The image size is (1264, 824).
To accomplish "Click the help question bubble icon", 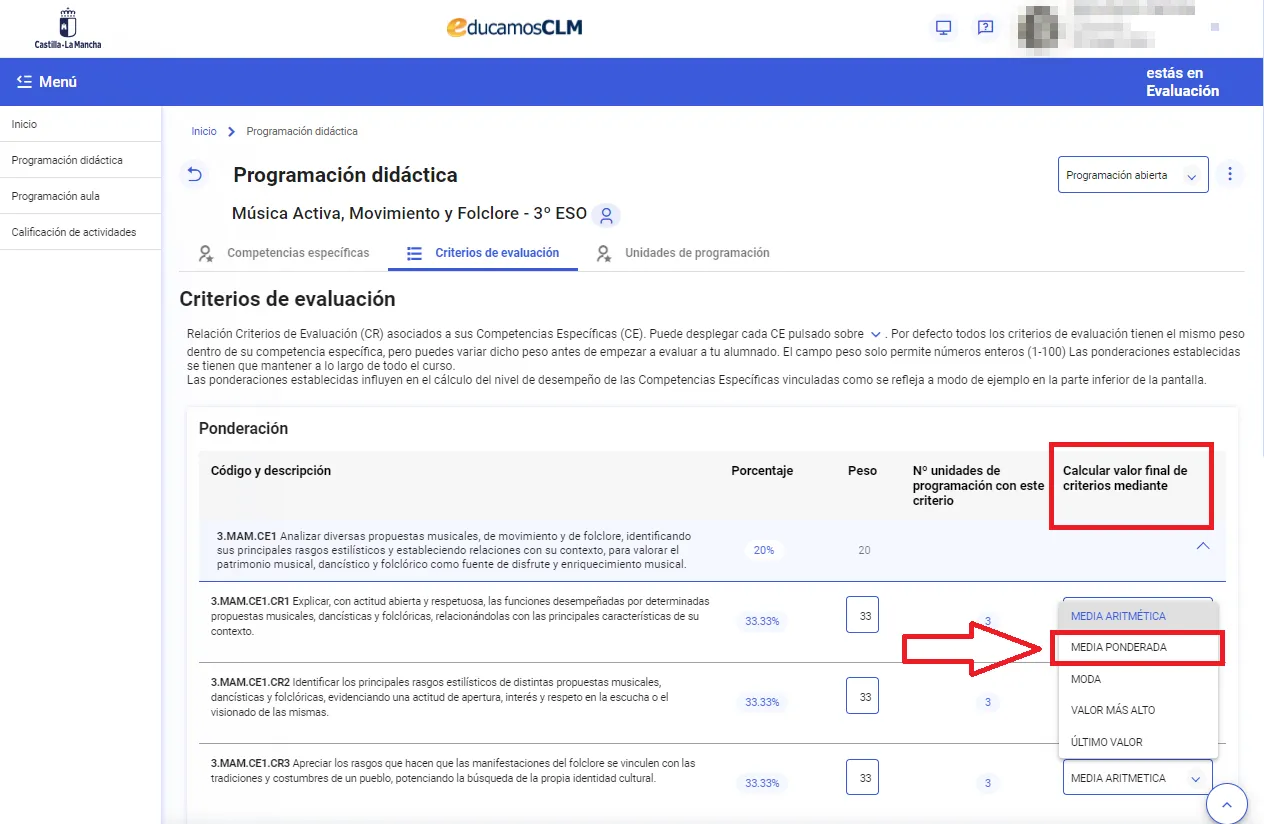I will point(985,28).
